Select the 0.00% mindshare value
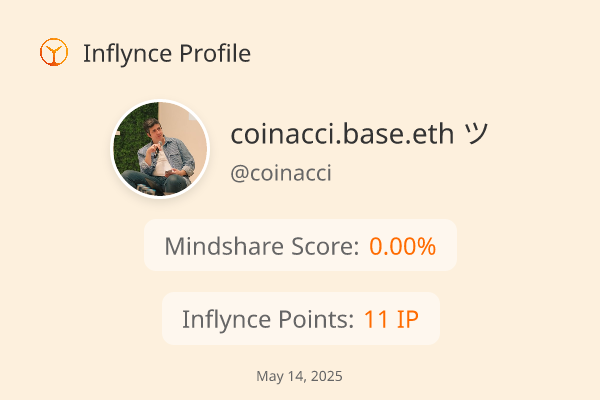This screenshot has width=600, height=400. click(x=403, y=246)
